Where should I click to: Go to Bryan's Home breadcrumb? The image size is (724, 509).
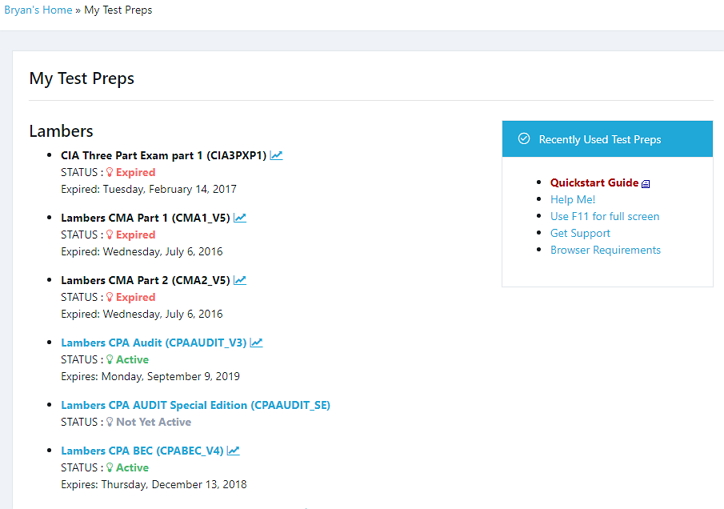pos(38,10)
